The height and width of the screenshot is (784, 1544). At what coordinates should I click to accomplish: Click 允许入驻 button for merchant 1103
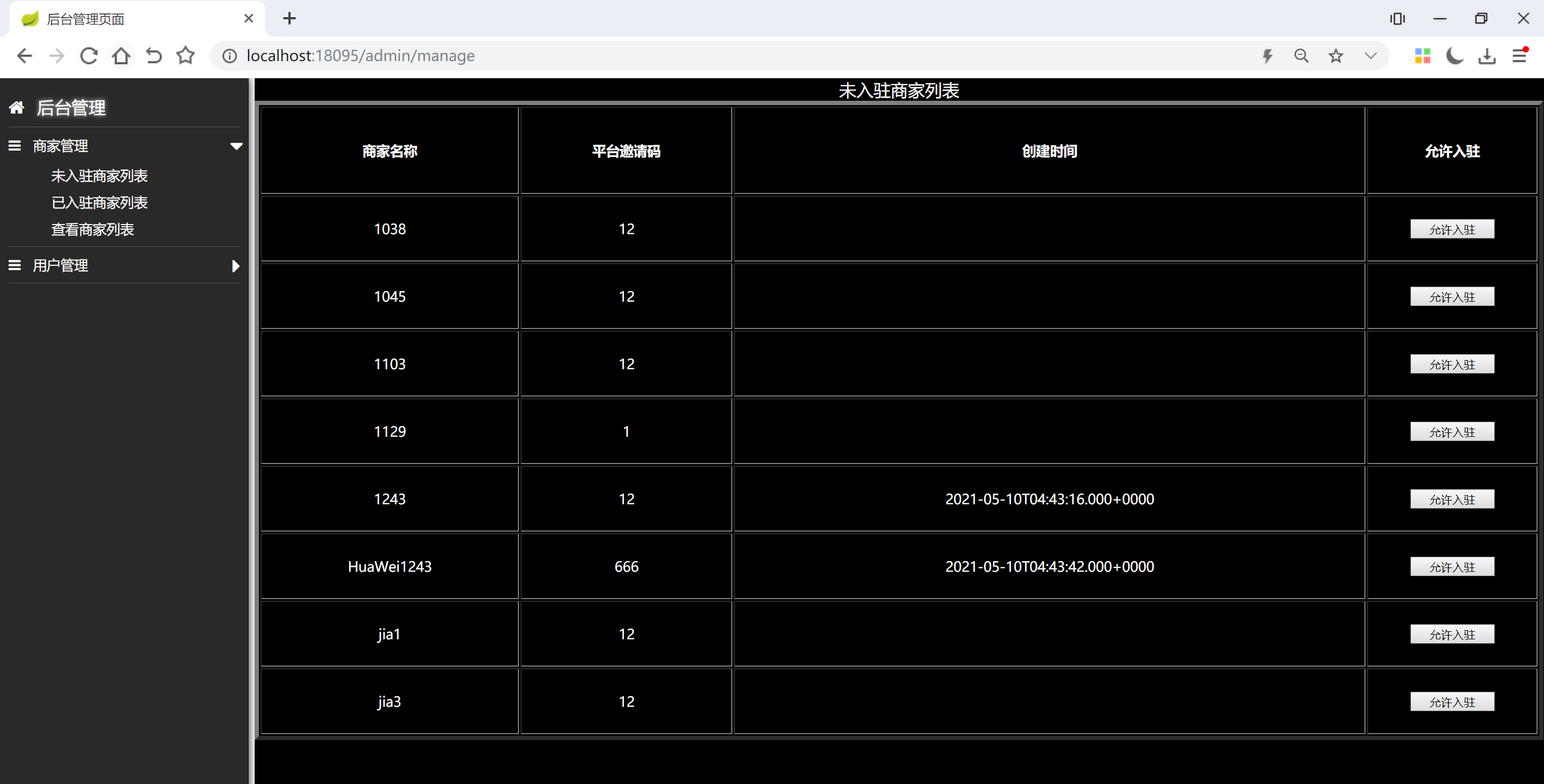pos(1452,364)
